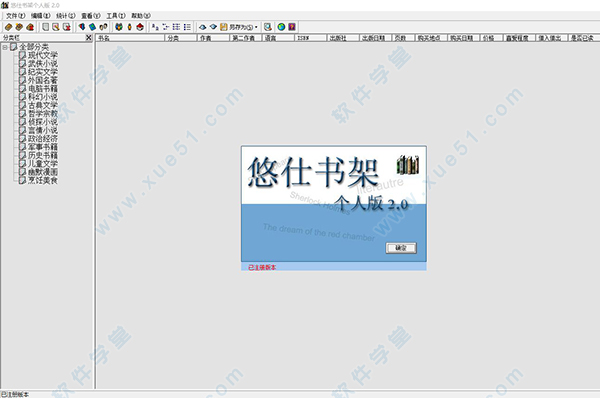
Task: Click the double brown books toolbar icon
Action: 19,27
